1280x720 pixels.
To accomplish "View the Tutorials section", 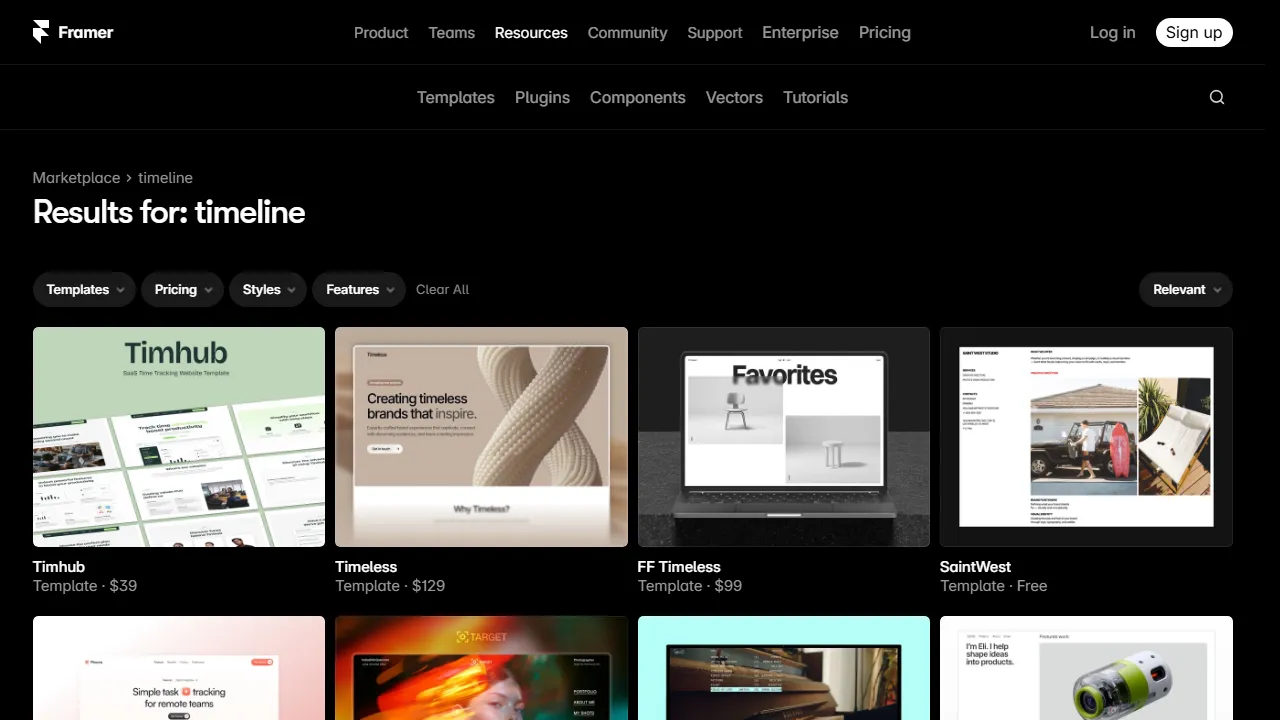I will click(815, 97).
